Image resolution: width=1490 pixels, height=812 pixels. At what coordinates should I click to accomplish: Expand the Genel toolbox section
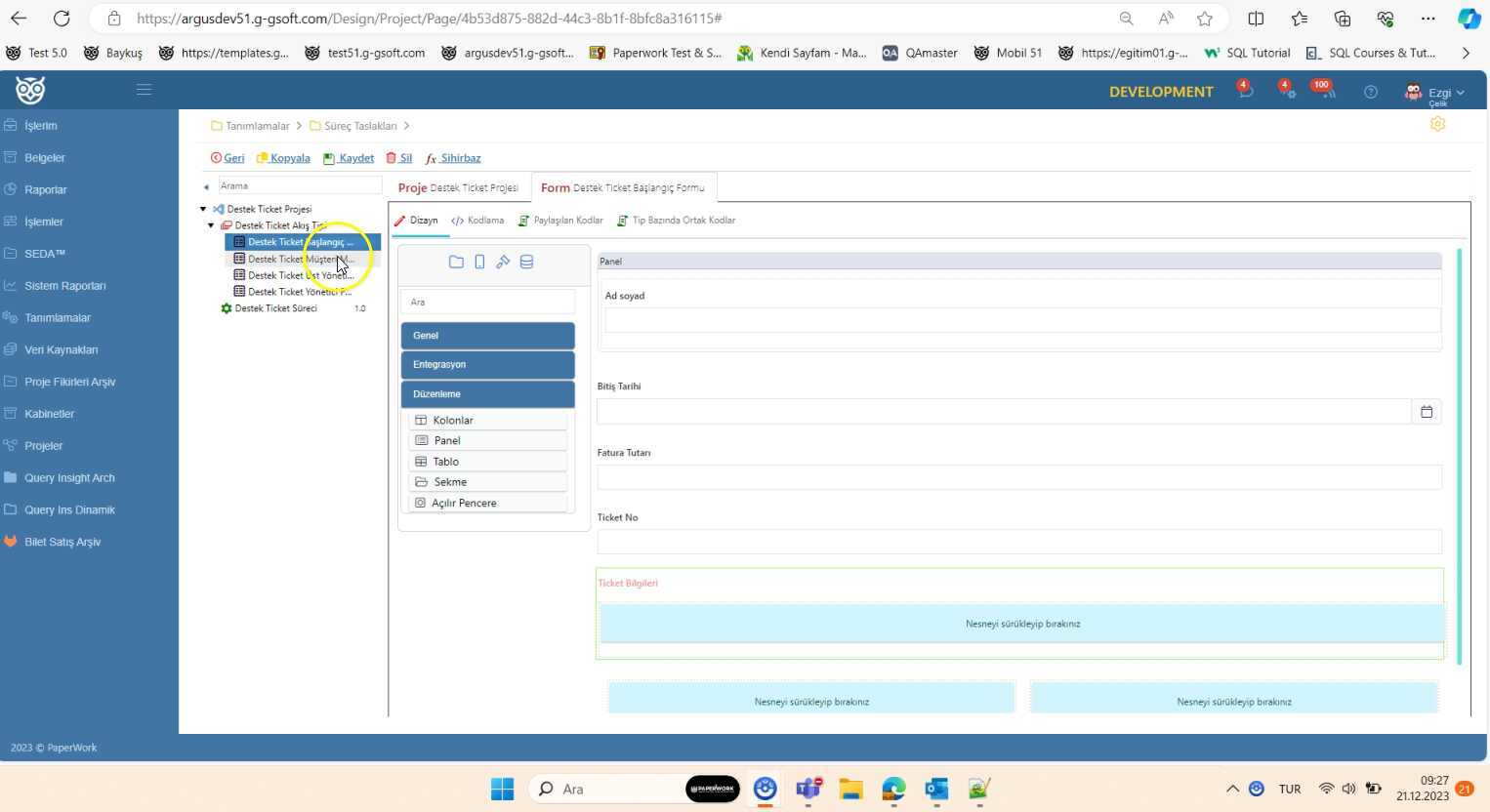pos(487,336)
